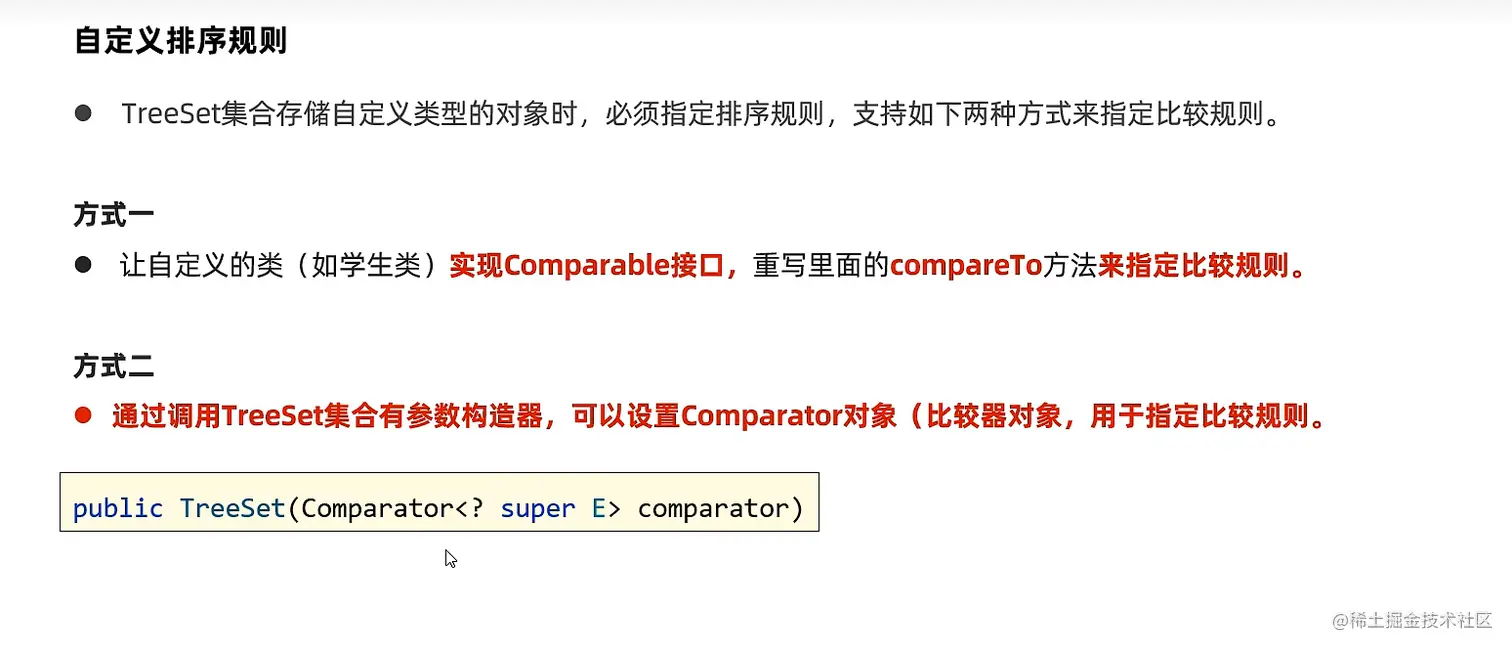1512x650 pixels.
Task: Select the 方式一 subheading
Action: pos(114,215)
